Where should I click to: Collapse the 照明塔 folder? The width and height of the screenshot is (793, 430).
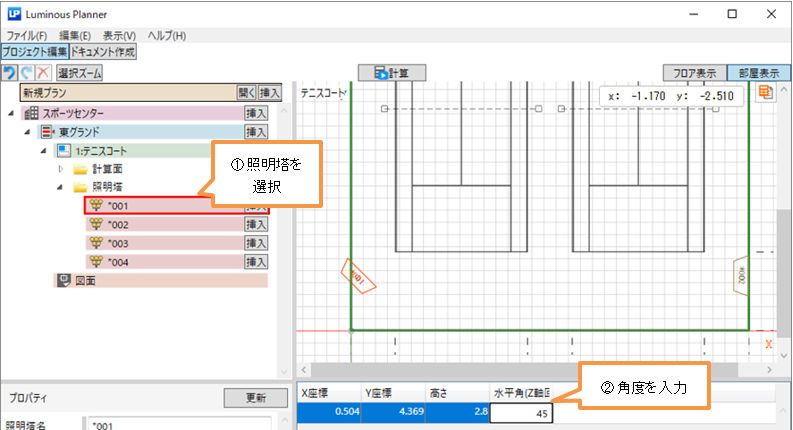click(60, 187)
